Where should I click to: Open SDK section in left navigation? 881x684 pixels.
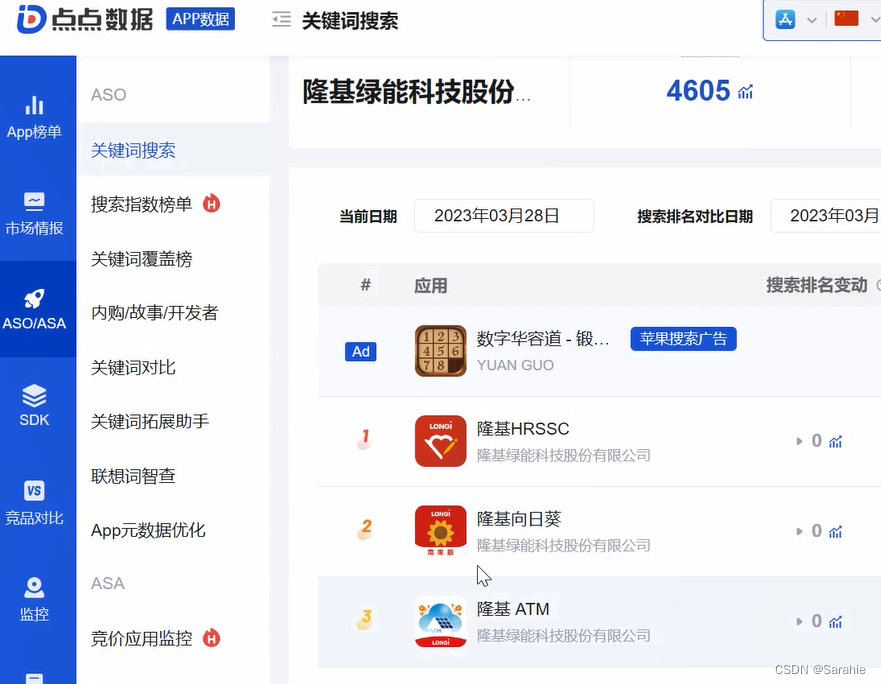coord(34,405)
